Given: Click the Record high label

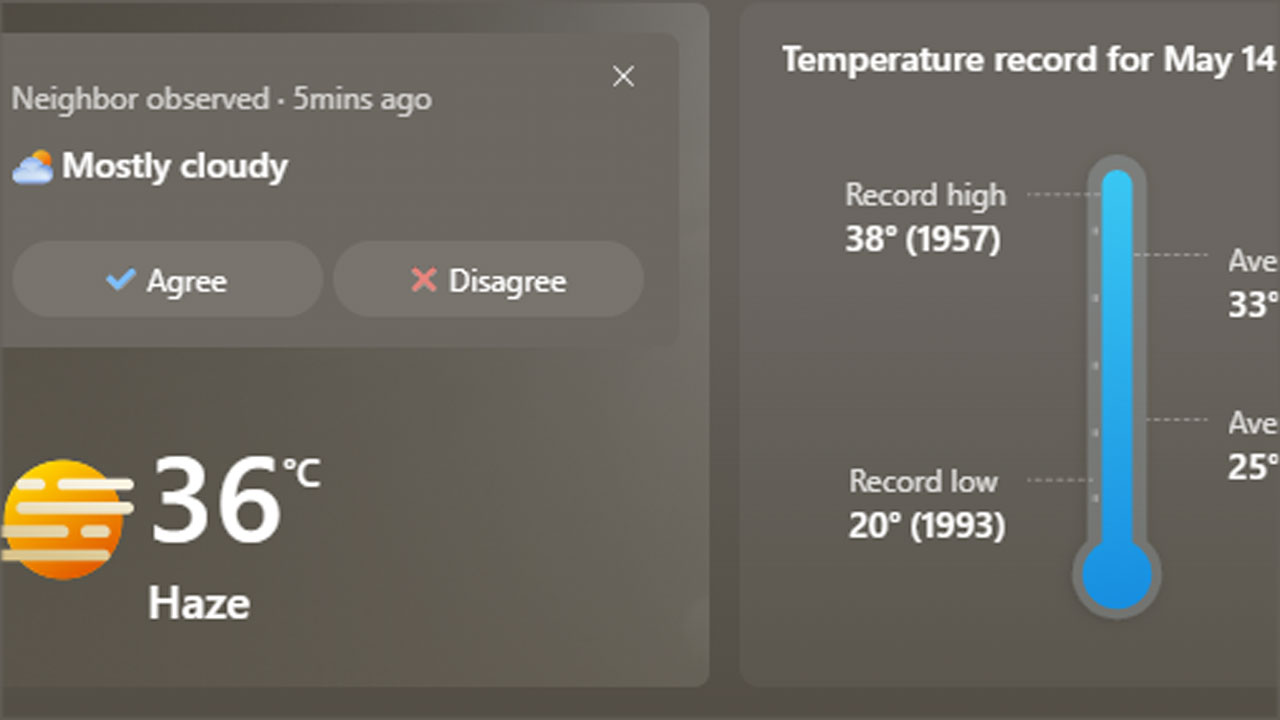Looking at the screenshot, I should 925,195.
